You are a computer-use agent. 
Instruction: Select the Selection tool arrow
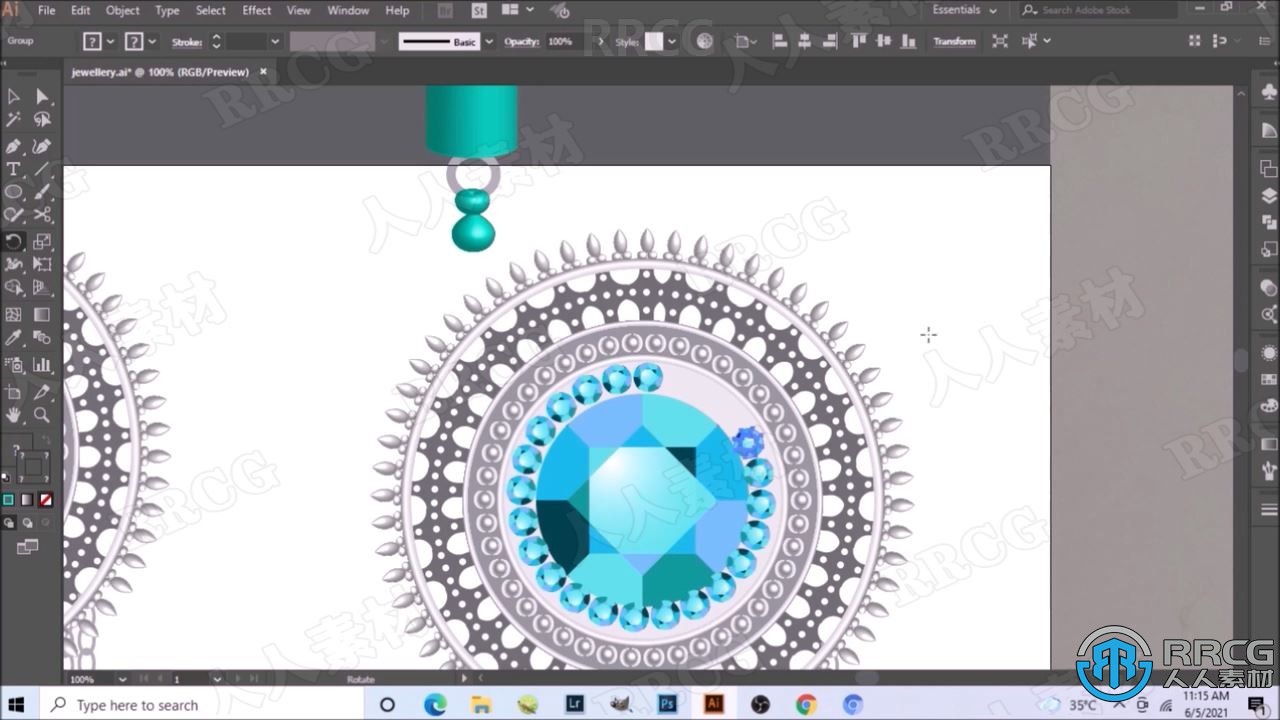click(13, 96)
